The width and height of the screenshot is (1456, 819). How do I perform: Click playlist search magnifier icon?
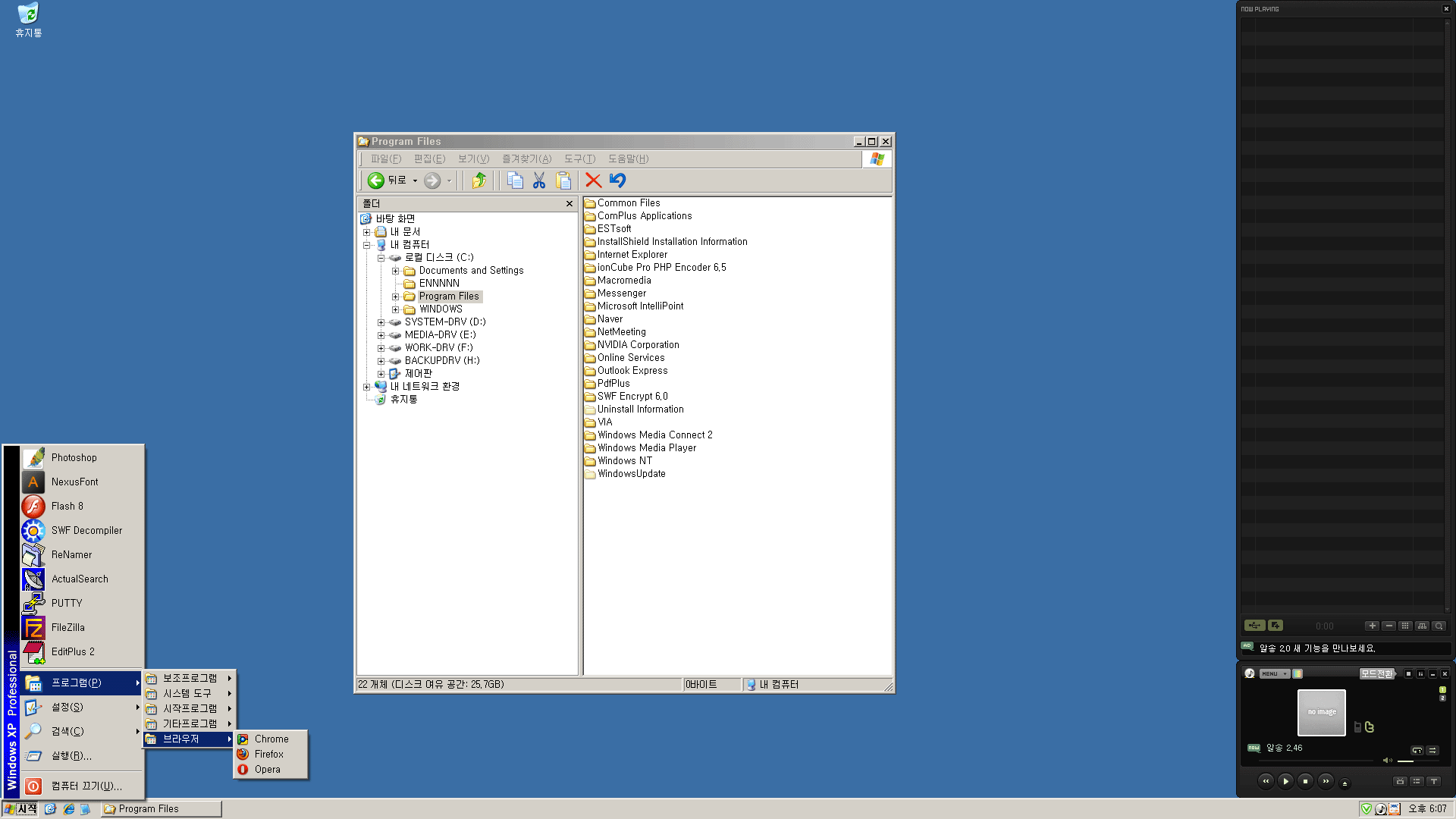tap(1439, 626)
